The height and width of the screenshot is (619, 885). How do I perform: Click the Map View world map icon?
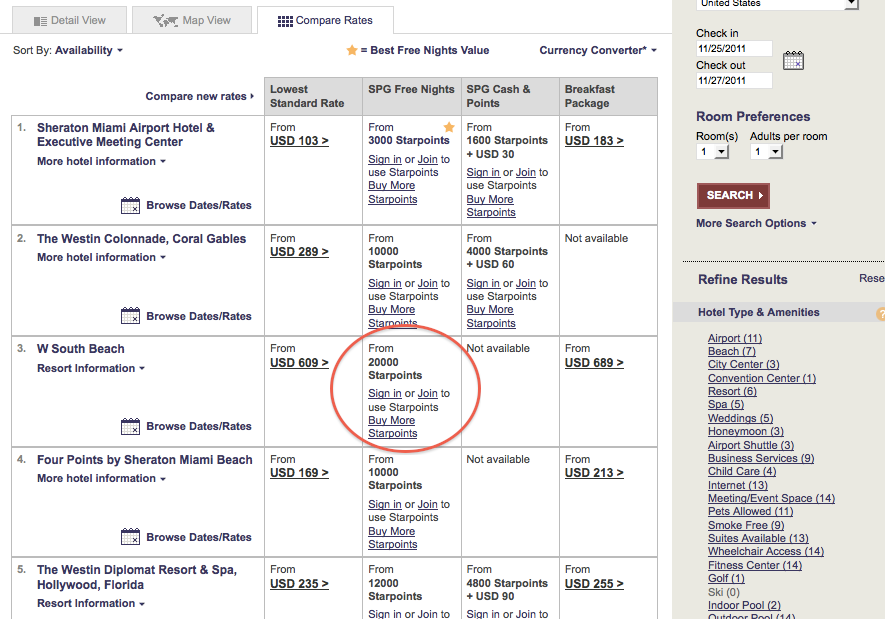(165, 21)
